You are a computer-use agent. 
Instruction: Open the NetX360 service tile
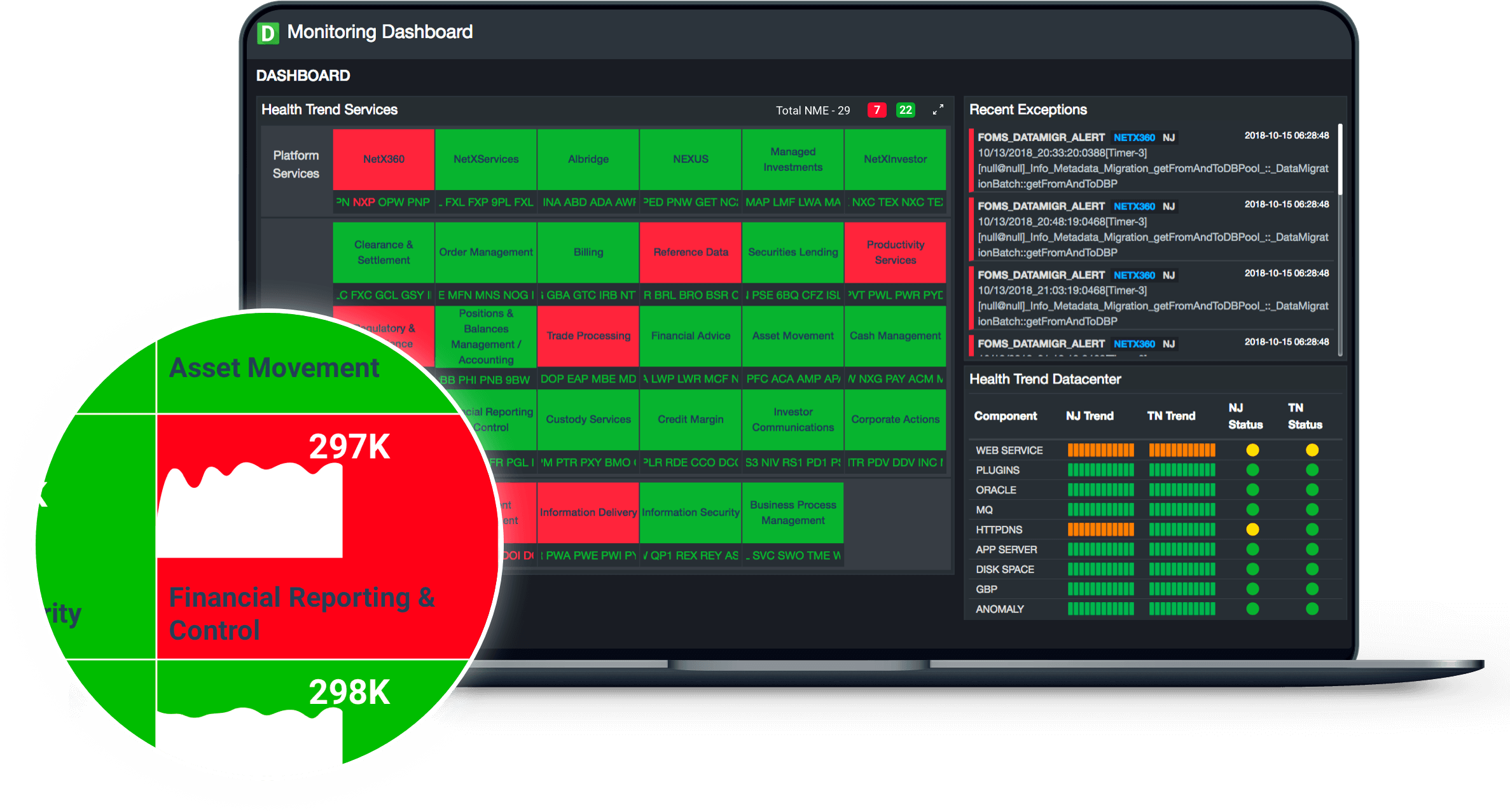[x=384, y=159]
